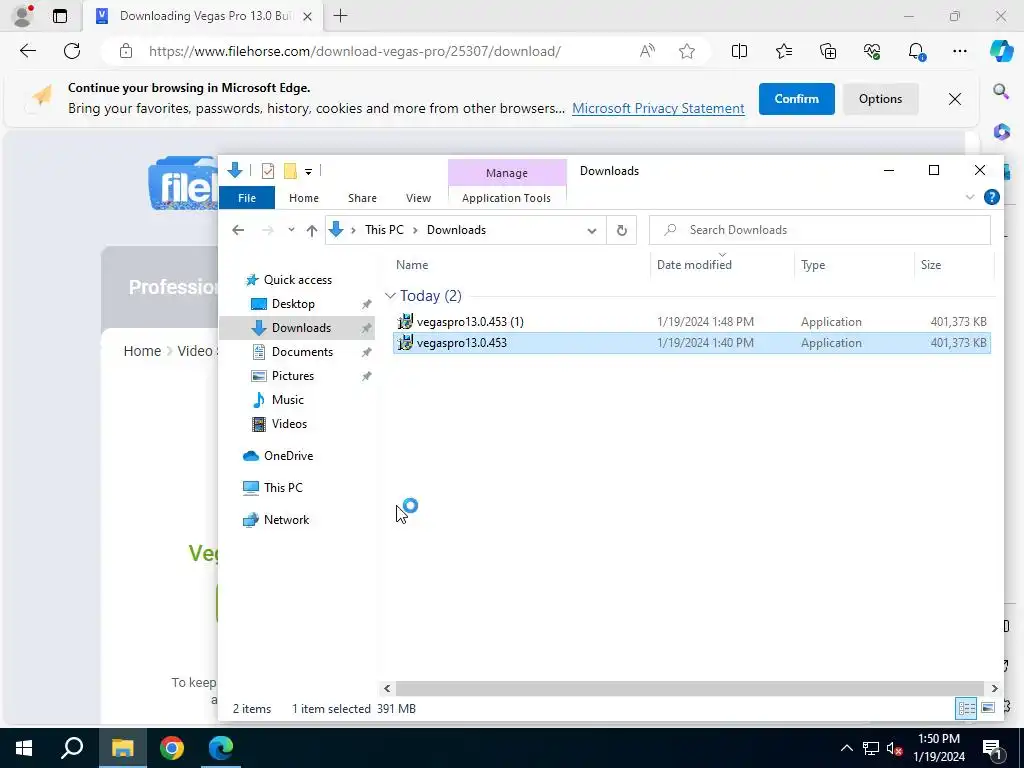
Task: Sort by Size column header
Action: [x=931, y=264]
